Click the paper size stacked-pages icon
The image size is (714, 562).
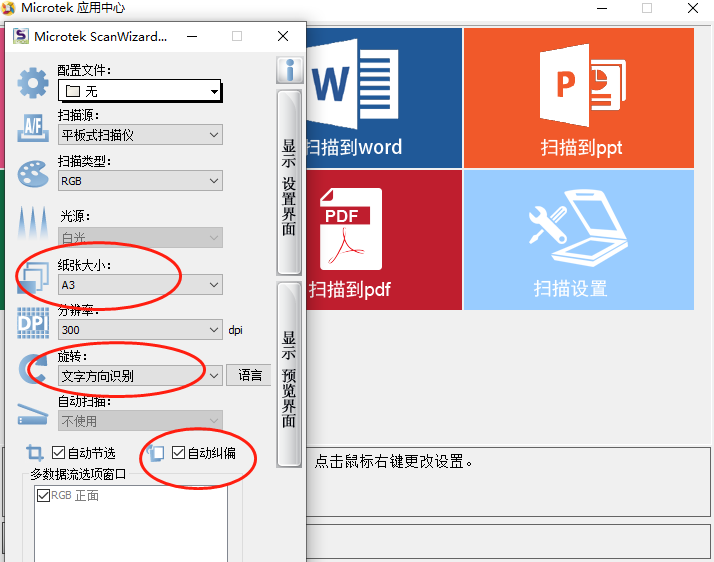(33, 276)
